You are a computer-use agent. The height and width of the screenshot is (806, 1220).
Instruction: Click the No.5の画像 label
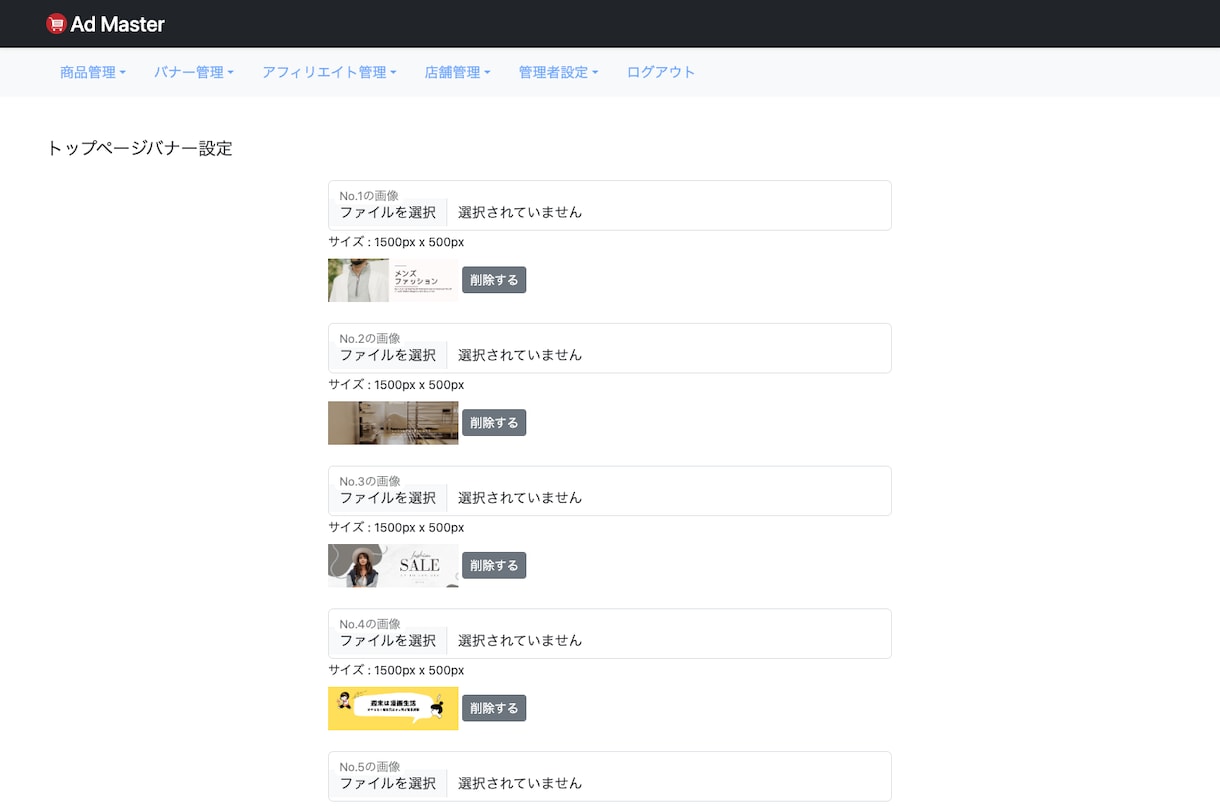[369, 767]
